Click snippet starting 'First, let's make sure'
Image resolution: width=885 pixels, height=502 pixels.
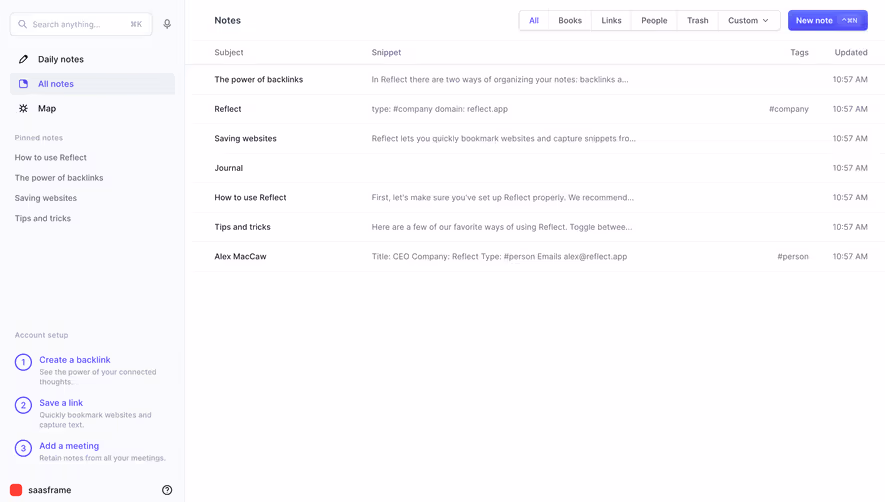pyautogui.click(x=502, y=198)
